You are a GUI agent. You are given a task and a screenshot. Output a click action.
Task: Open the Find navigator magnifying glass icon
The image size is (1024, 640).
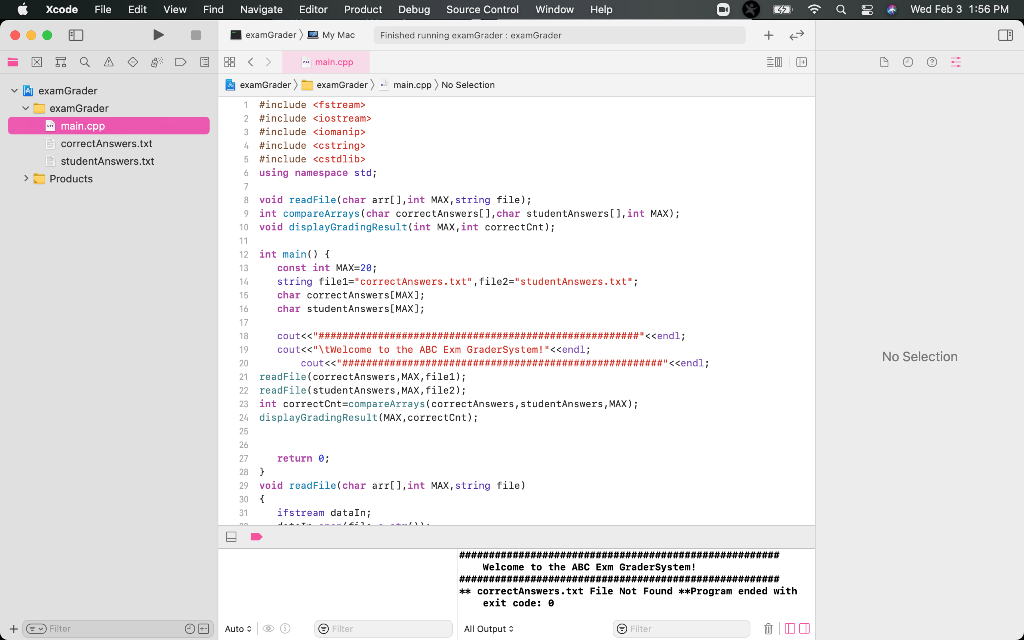coord(85,61)
